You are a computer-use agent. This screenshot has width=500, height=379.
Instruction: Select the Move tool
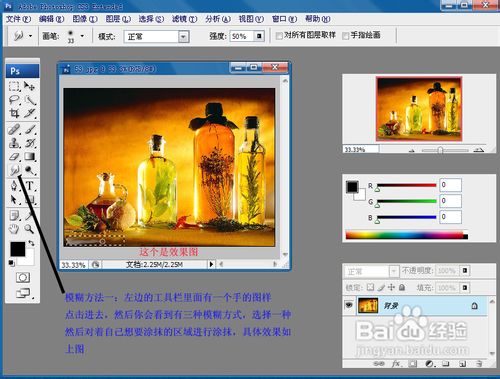coord(29,86)
